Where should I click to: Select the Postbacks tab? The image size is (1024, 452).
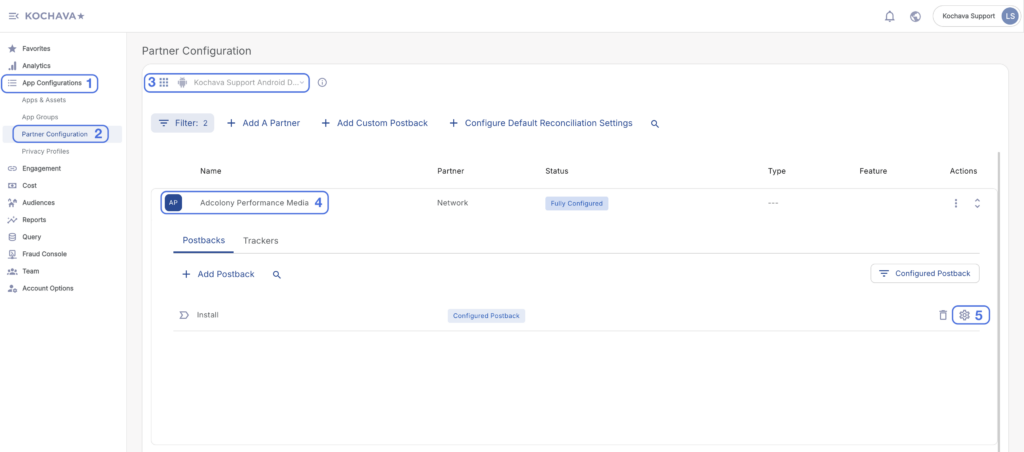(203, 241)
